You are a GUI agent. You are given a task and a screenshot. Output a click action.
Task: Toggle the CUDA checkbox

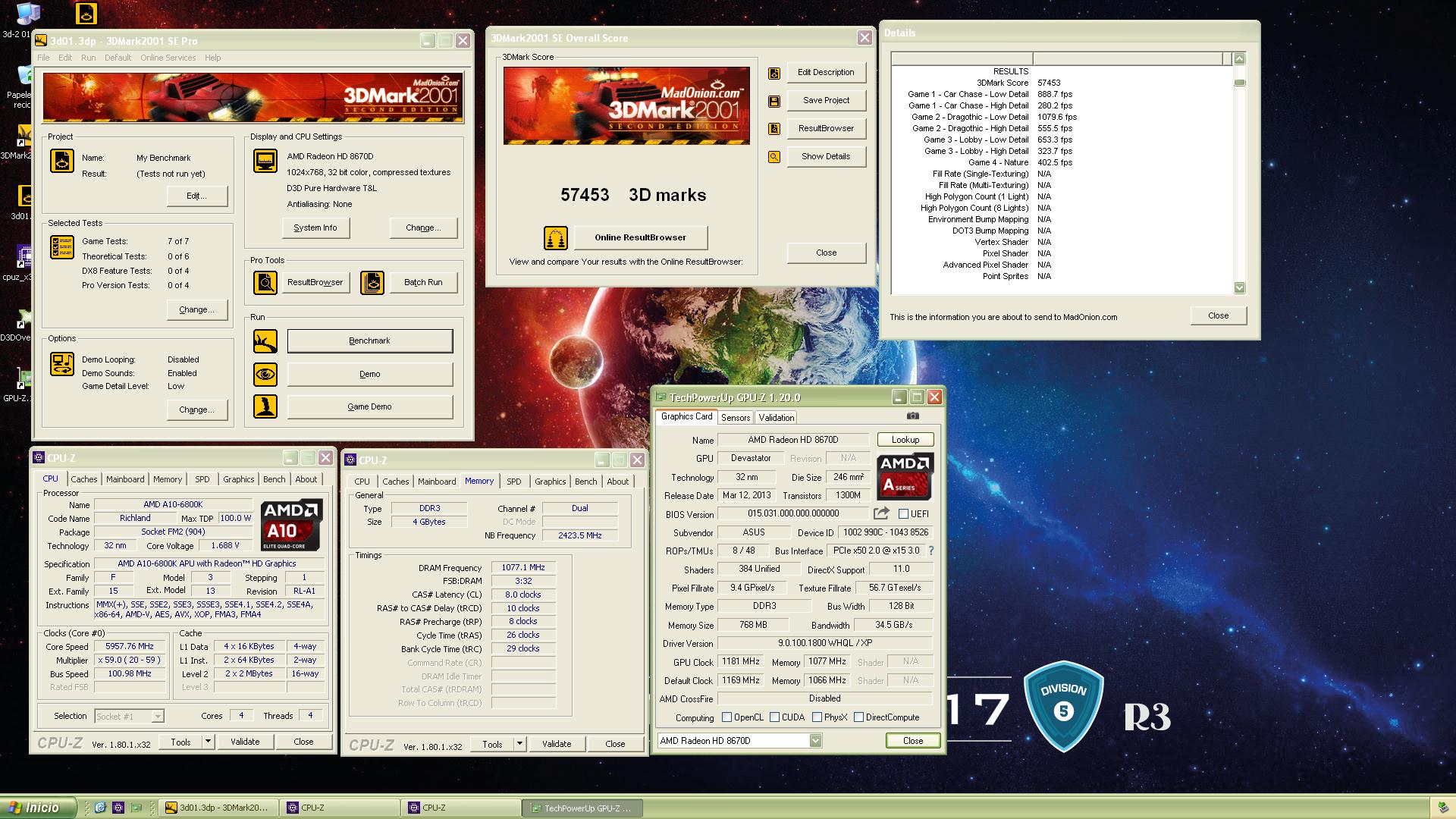(x=774, y=717)
